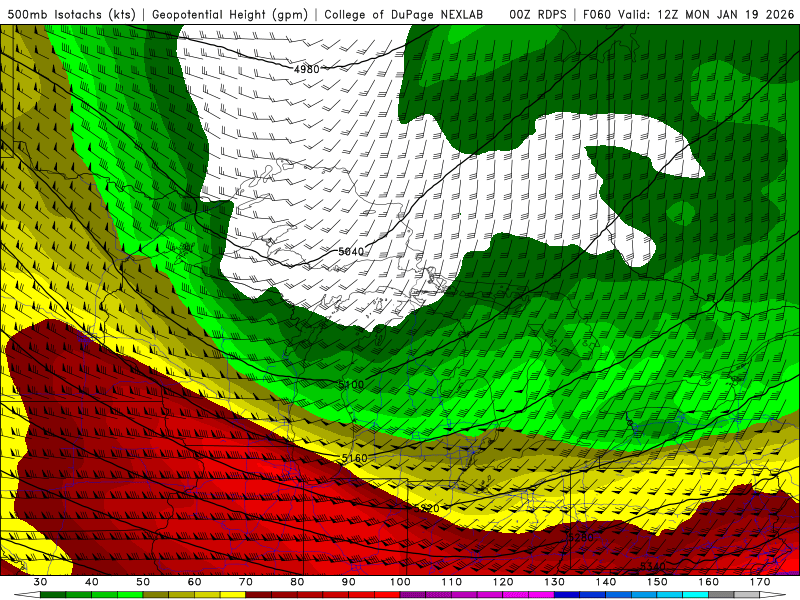Image resolution: width=800 pixels, height=600 pixels.
Task: Click the dark blue 130–135 kt legend swatch
Action: click(x=567, y=595)
